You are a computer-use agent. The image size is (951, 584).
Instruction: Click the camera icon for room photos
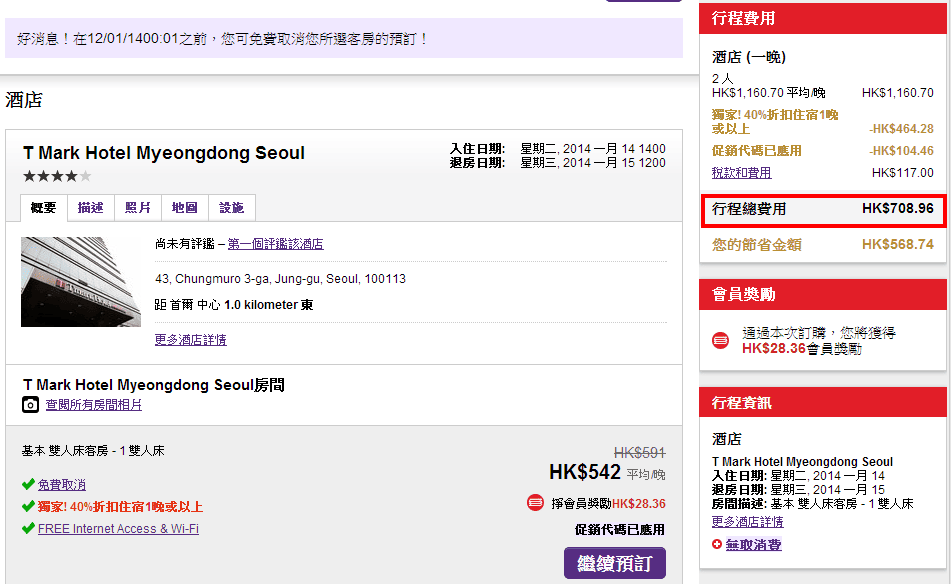(31, 405)
